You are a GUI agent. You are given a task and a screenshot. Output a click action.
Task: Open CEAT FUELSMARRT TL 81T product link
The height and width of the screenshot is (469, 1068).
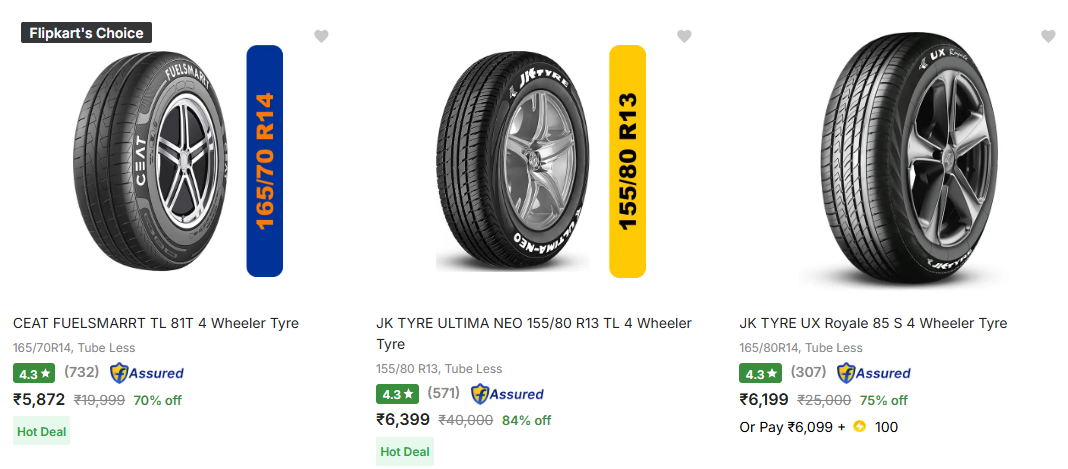156,323
